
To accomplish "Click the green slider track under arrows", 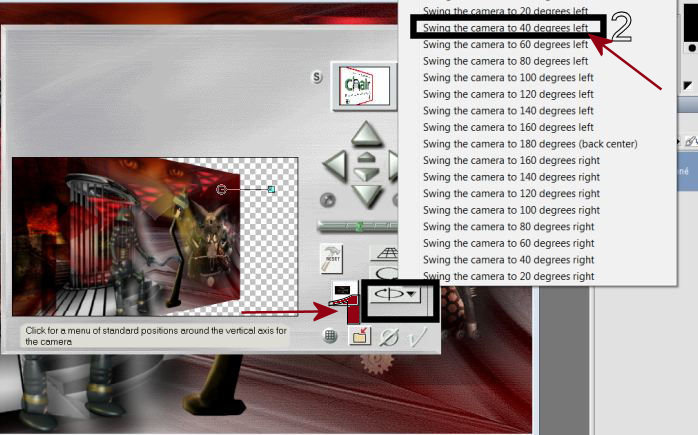I will tap(357, 226).
